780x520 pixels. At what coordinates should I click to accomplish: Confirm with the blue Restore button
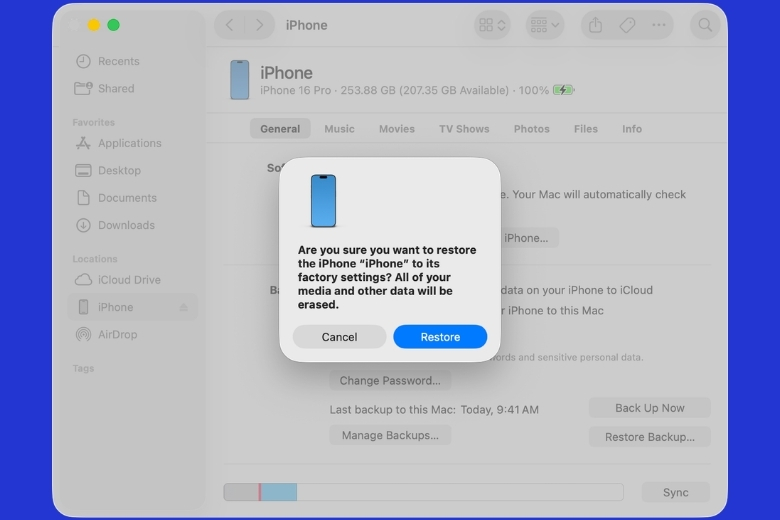(440, 337)
